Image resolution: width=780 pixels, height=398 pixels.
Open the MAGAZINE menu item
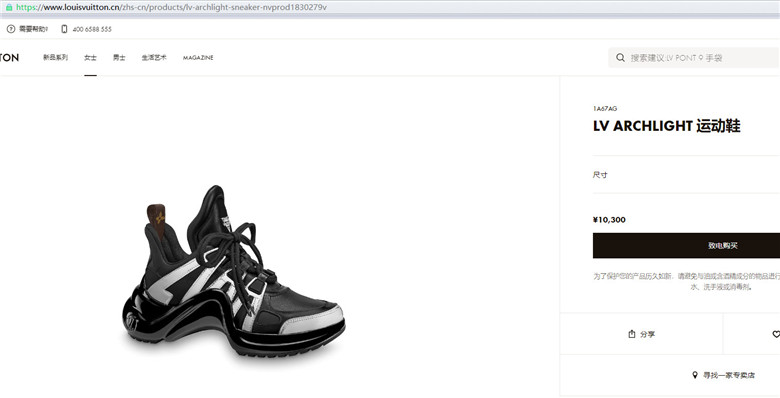tap(198, 58)
